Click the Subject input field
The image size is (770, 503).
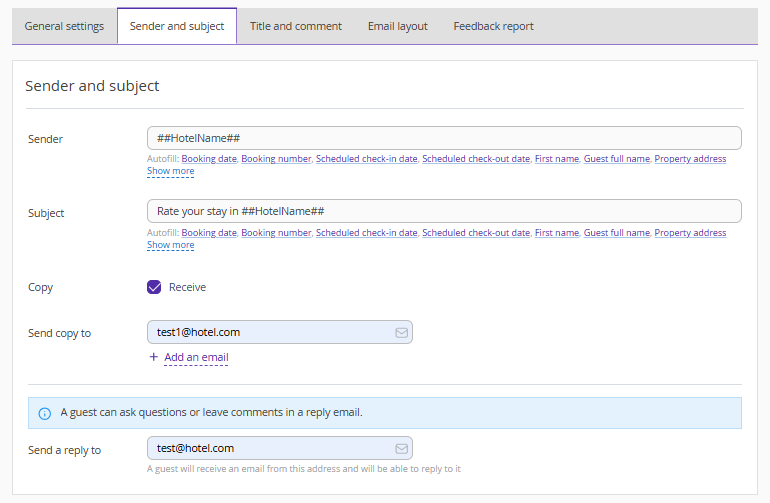(x=444, y=211)
